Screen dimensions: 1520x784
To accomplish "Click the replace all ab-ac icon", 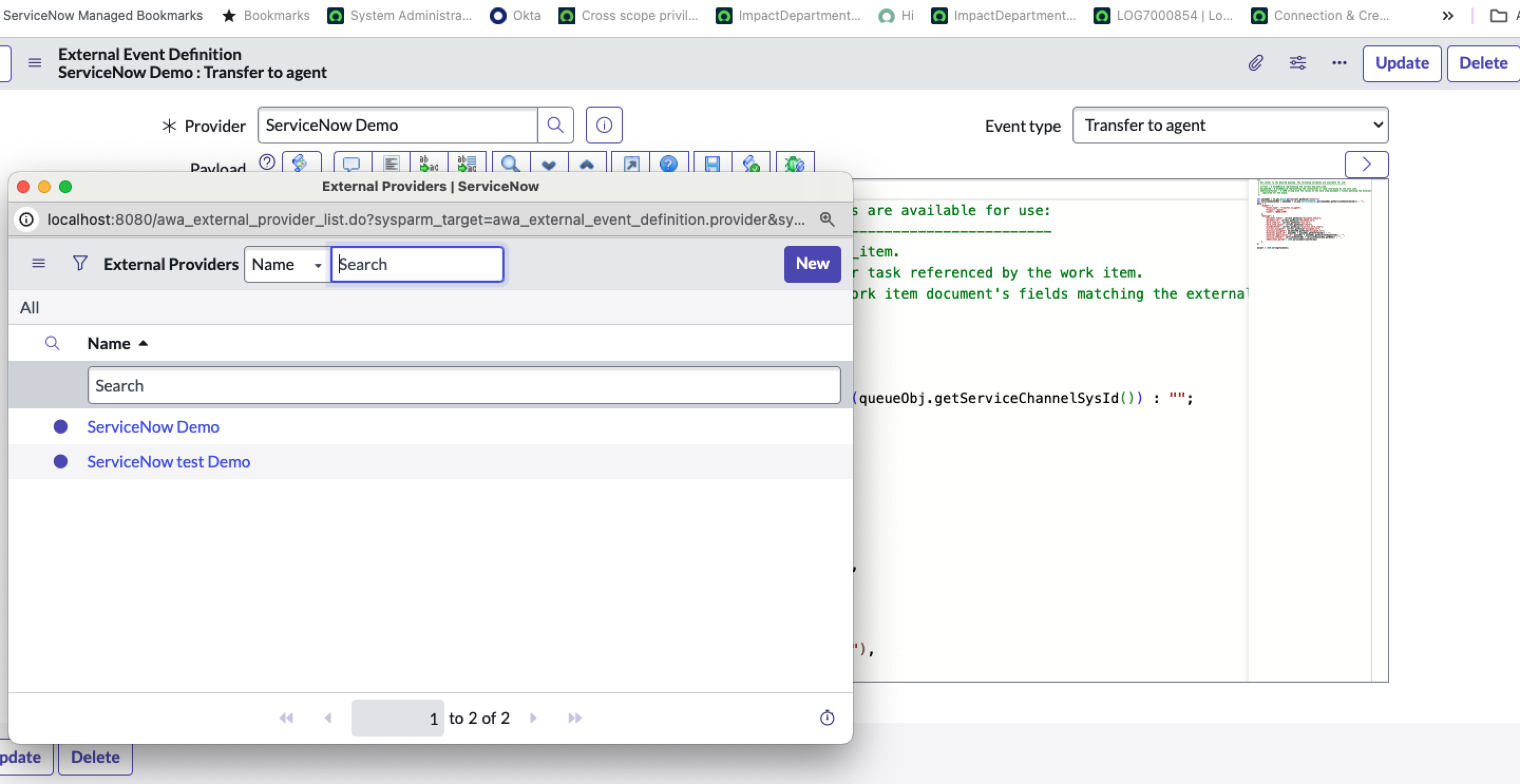I will [467, 164].
